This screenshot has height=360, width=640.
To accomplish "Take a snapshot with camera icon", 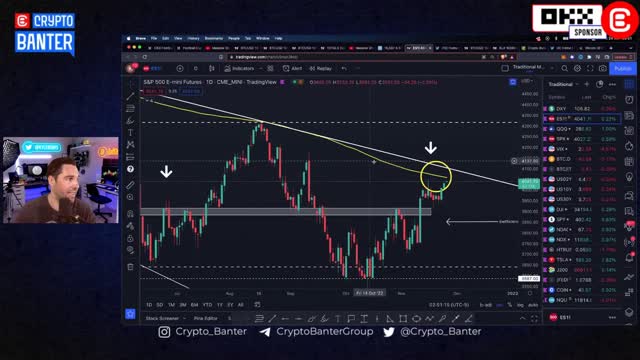I will click(602, 69).
